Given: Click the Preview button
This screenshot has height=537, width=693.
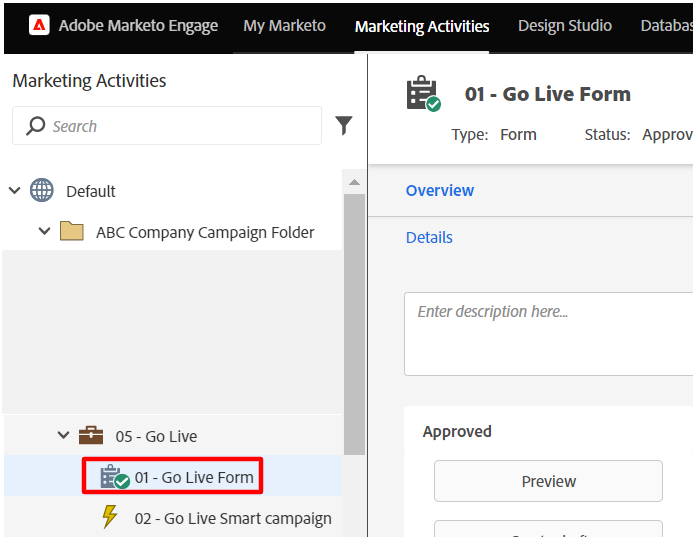Looking at the screenshot, I should click(x=548, y=481).
